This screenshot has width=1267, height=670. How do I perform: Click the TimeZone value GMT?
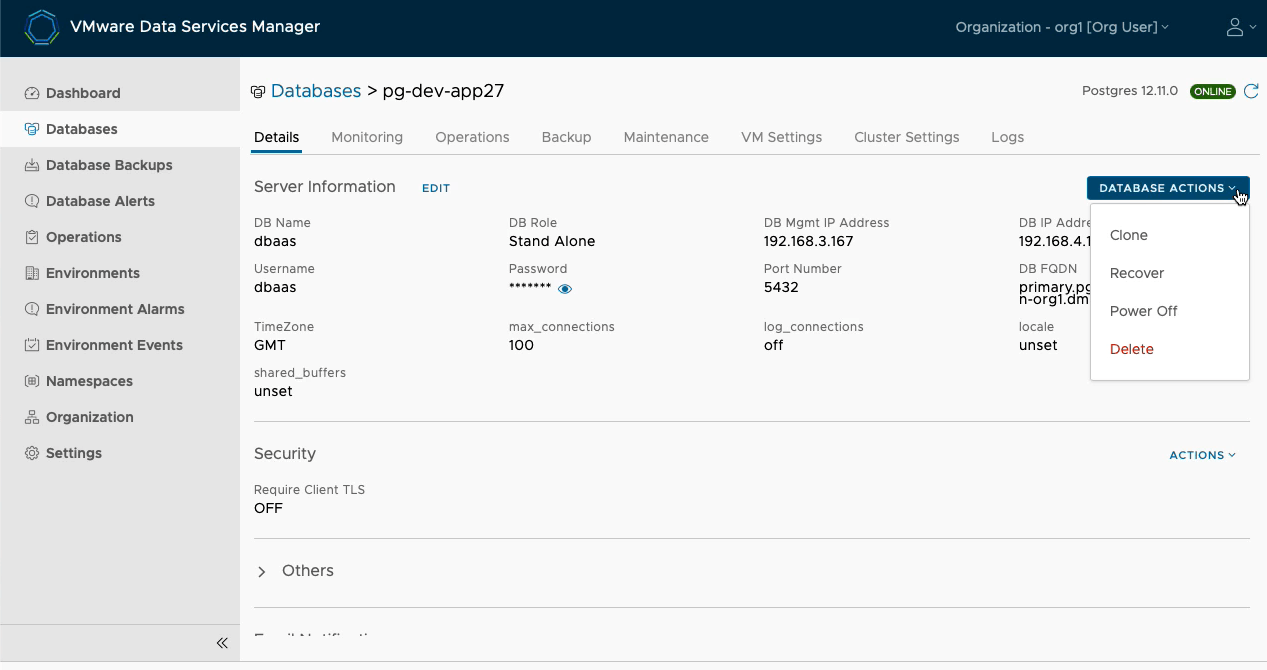270,345
